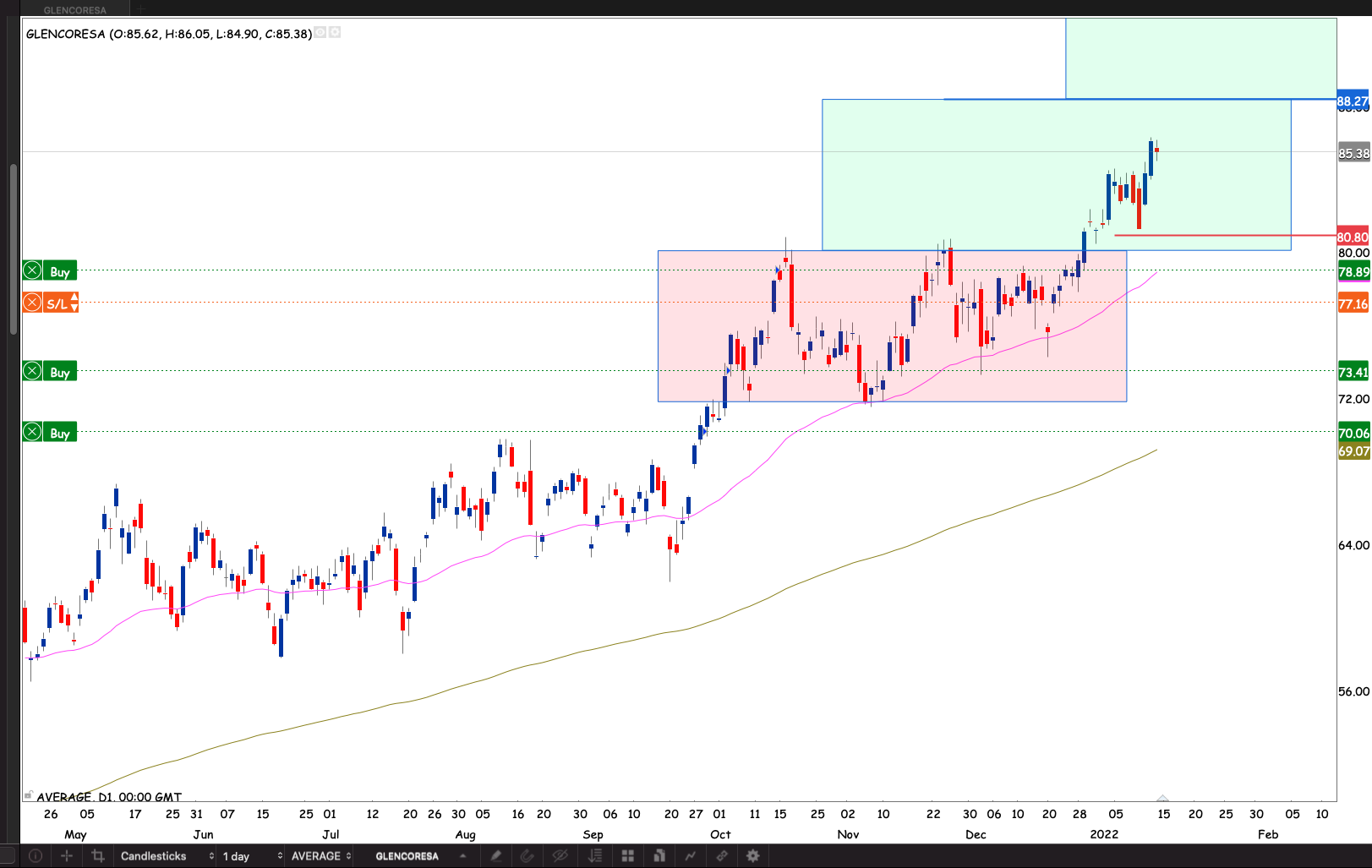Click the small gear beside OHLC header

click(335, 33)
